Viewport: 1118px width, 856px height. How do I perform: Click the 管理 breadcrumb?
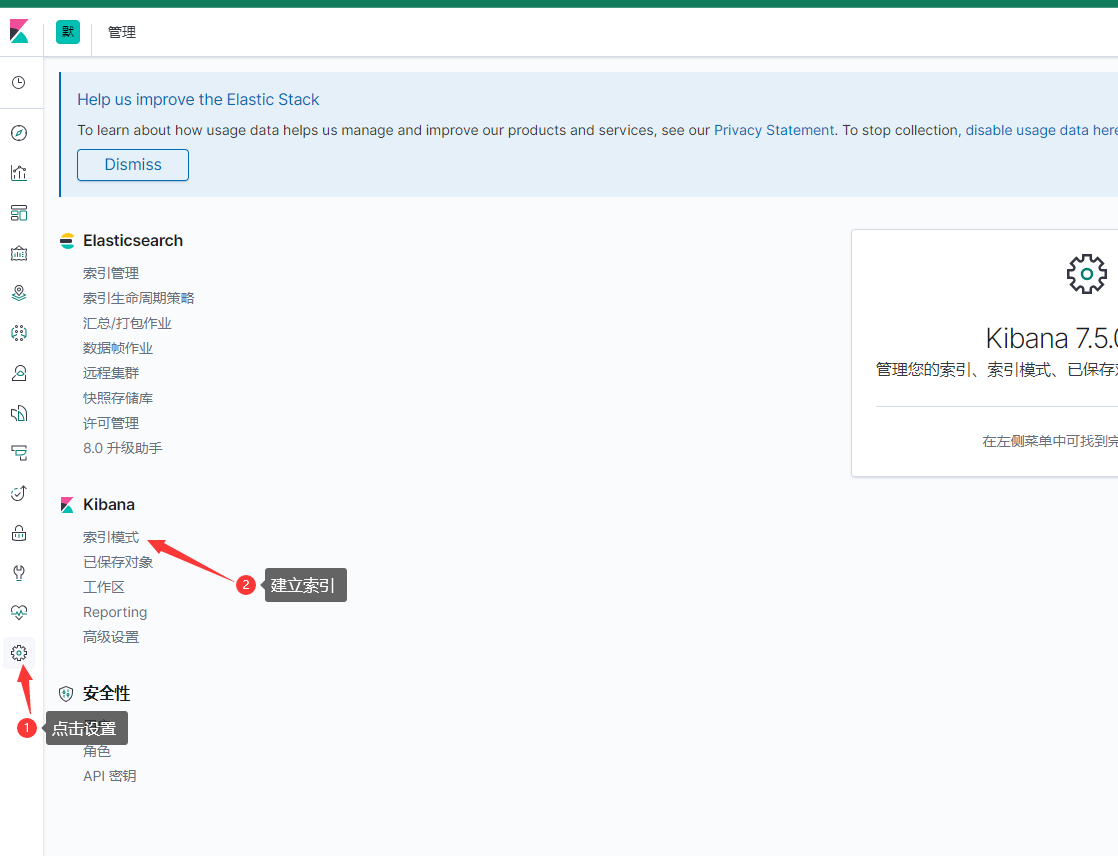[122, 32]
